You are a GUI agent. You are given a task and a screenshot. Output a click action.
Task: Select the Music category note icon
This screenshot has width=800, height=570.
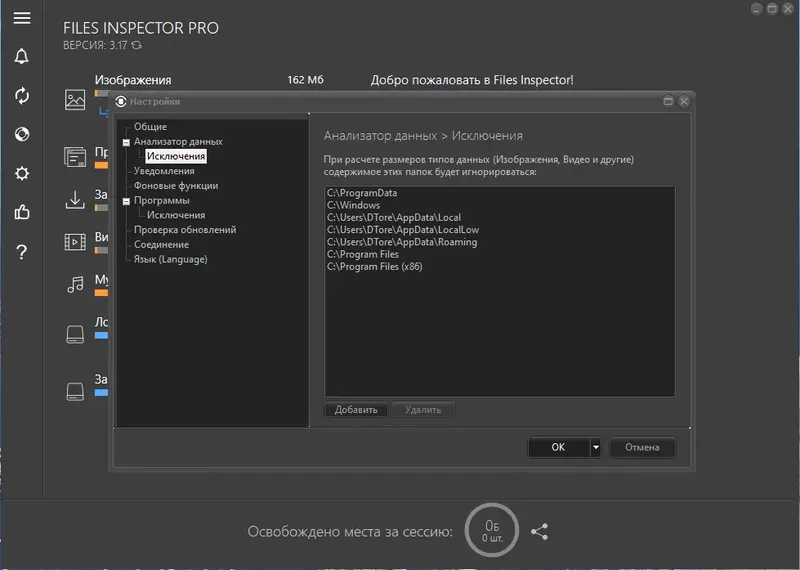pos(76,284)
